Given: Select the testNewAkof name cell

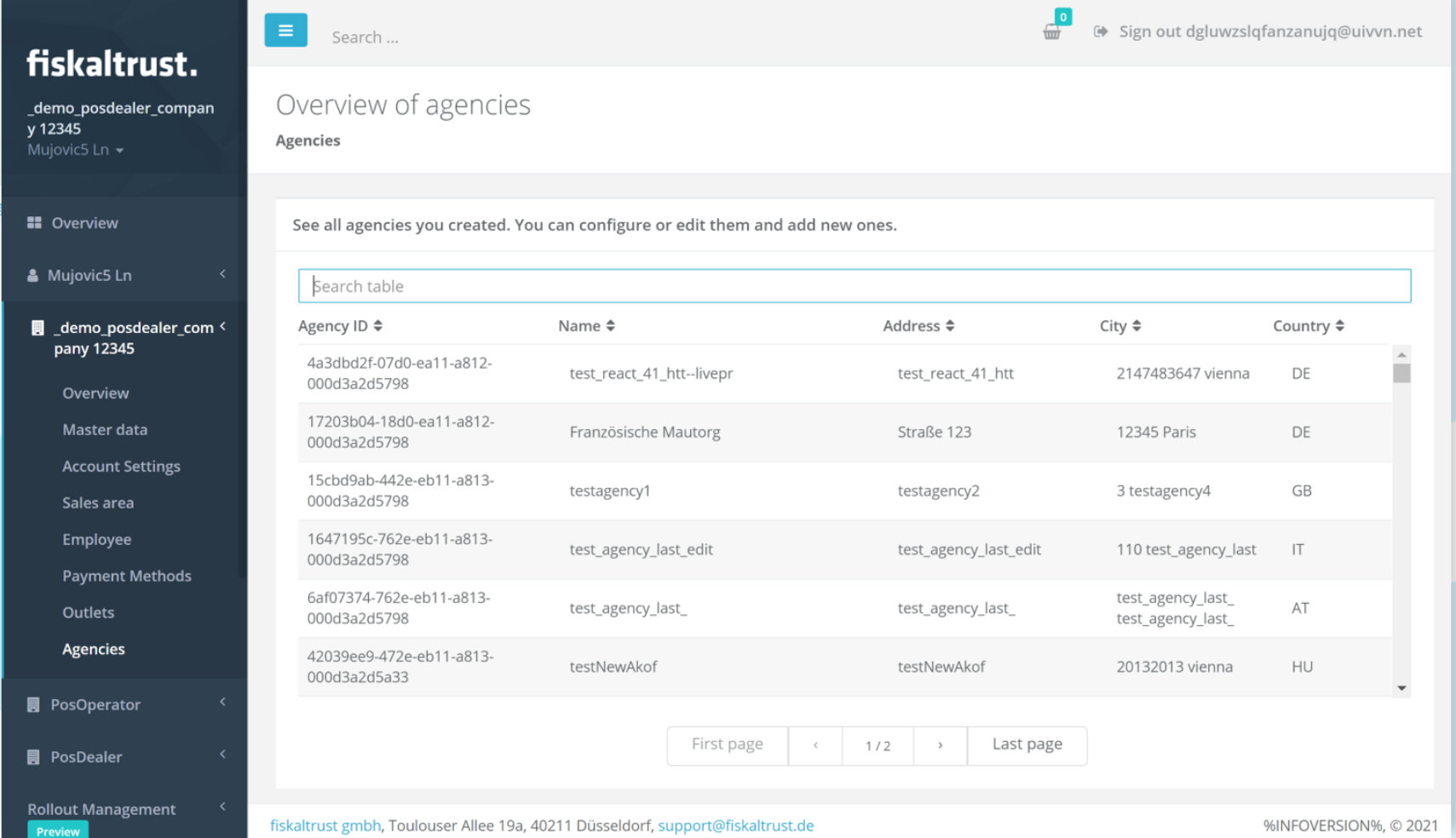Looking at the screenshot, I should [613, 667].
